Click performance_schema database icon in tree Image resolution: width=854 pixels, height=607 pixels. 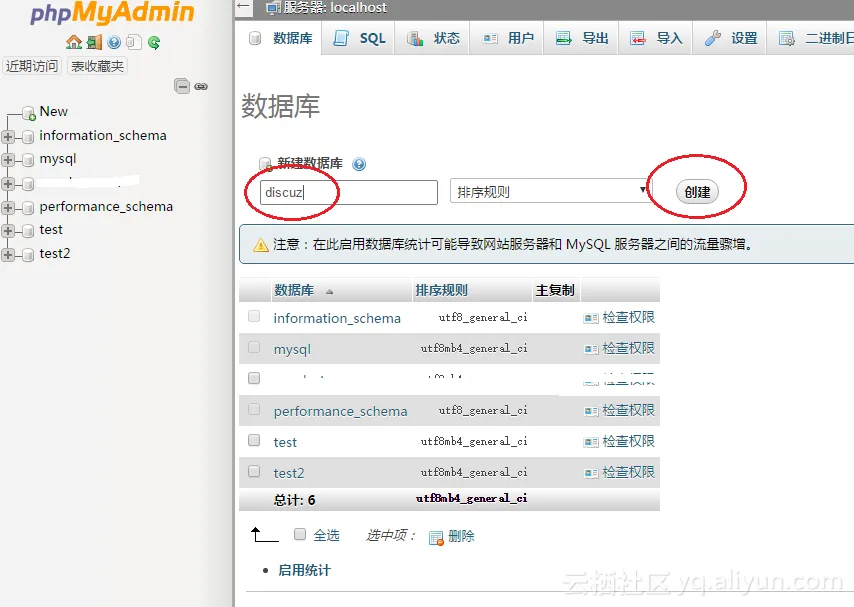[28, 208]
